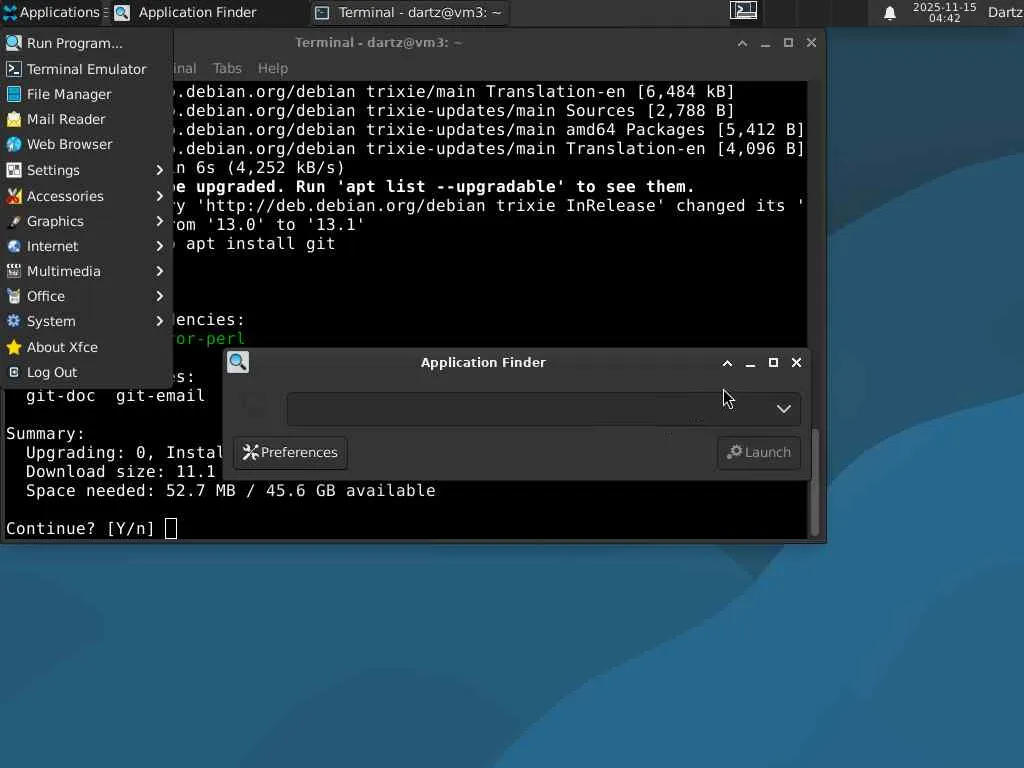This screenshot has width=1024, height=768.
Task: Launch Terminal Emulator from the menu
Action: click(86, 69)
